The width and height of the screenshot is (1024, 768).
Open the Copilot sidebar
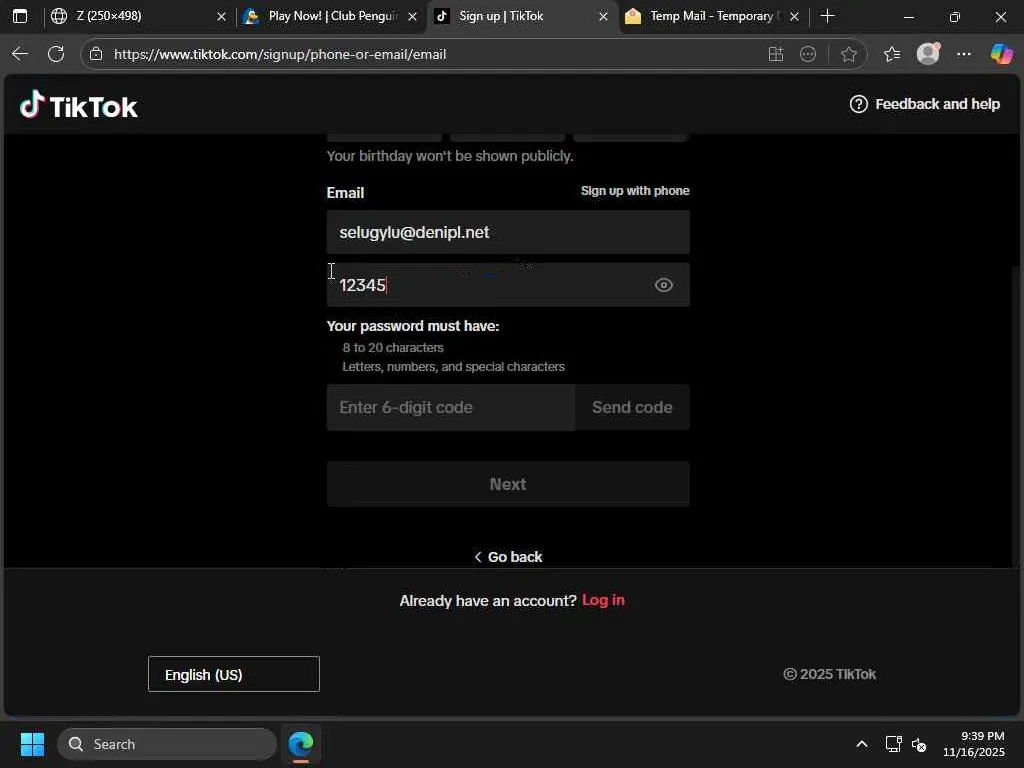(x=1001, y=54)
